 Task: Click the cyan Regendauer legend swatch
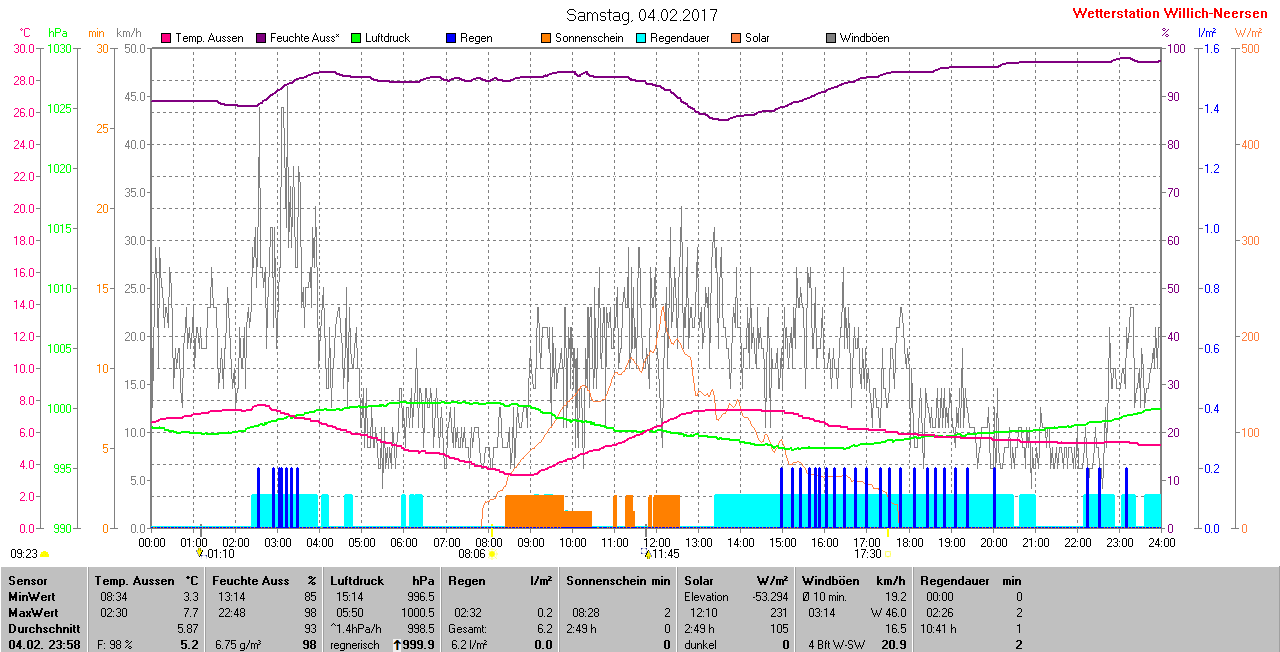[x=641, y=38]
